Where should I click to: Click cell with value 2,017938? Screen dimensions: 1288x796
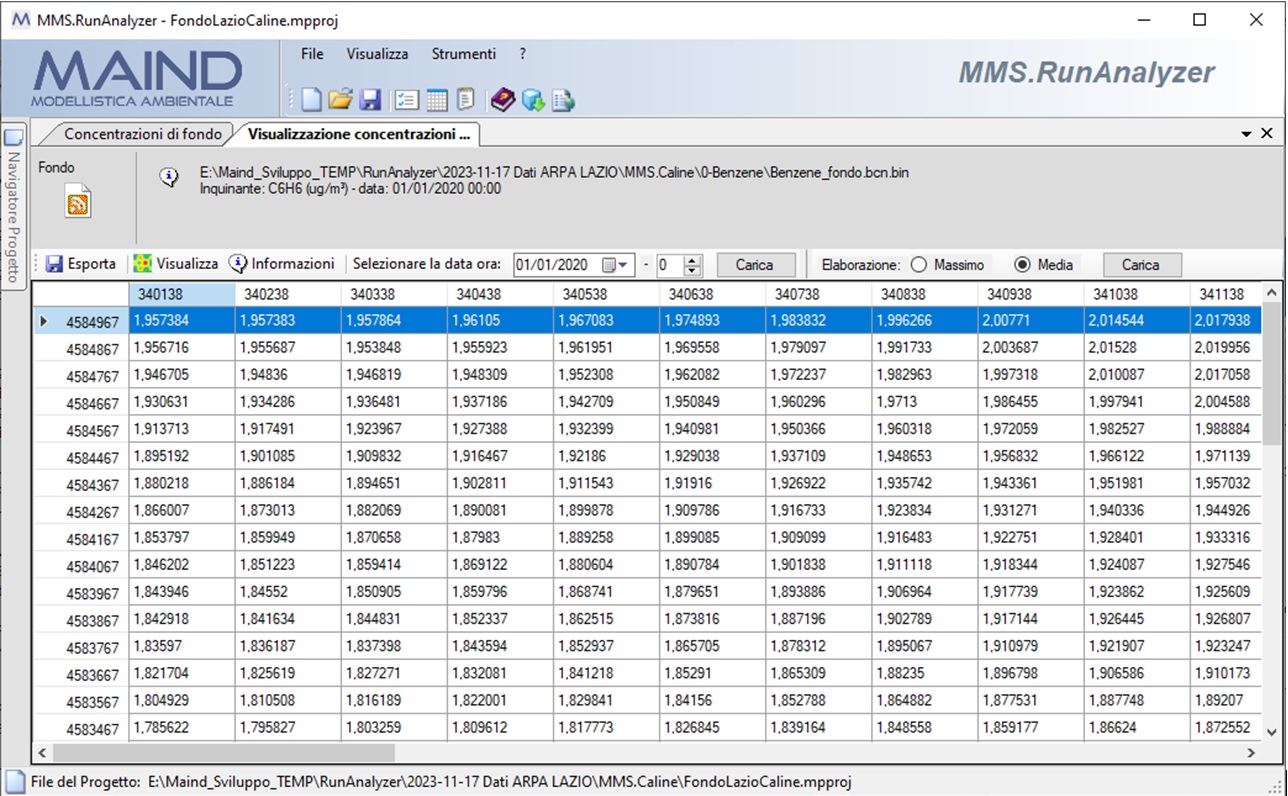1226,321
